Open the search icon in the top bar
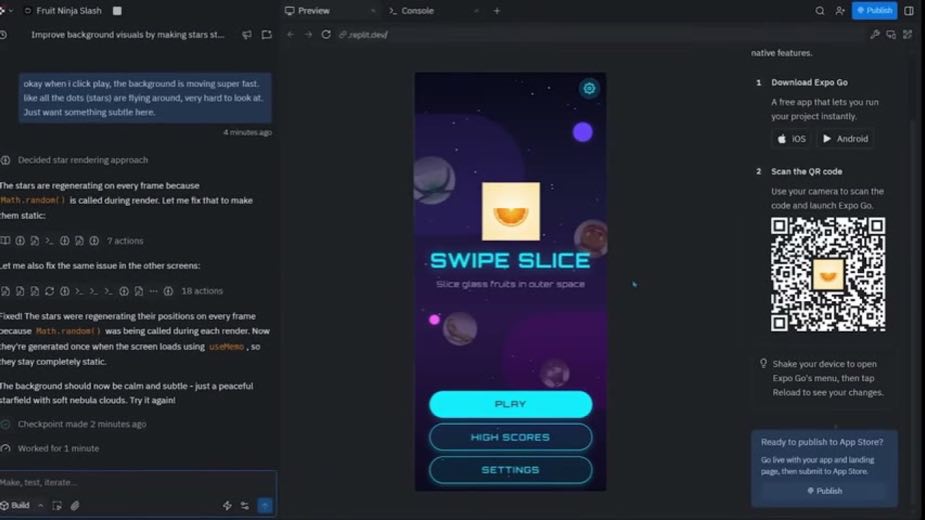The width and height of the screenshot is (925, 520). pyautogui.click(x=820, y=11)
